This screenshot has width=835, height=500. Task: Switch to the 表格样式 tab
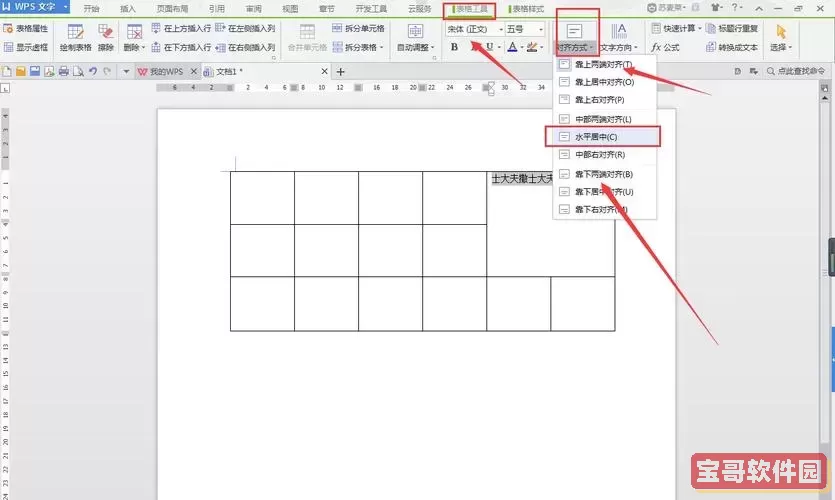tap(526, 9)
